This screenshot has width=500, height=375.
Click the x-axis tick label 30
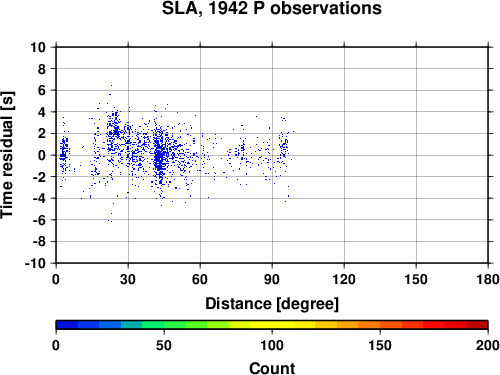[128, 279]
